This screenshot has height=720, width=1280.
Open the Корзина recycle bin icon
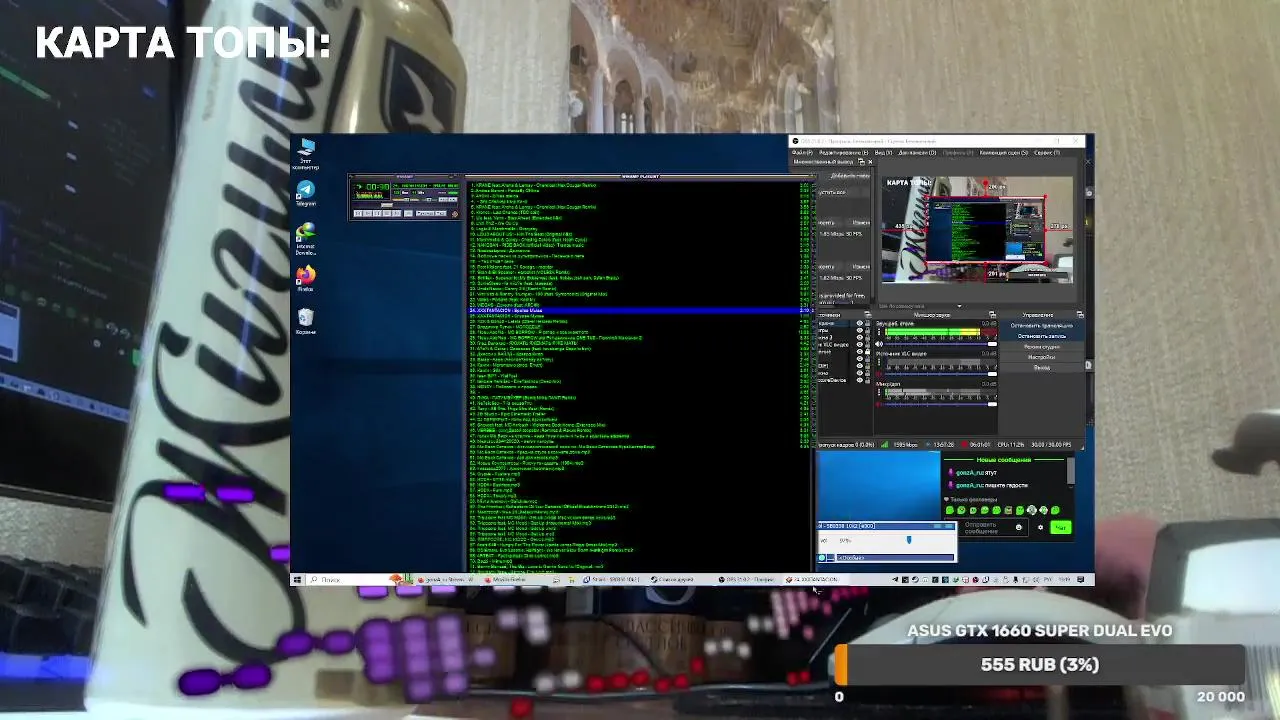[305, 321]
